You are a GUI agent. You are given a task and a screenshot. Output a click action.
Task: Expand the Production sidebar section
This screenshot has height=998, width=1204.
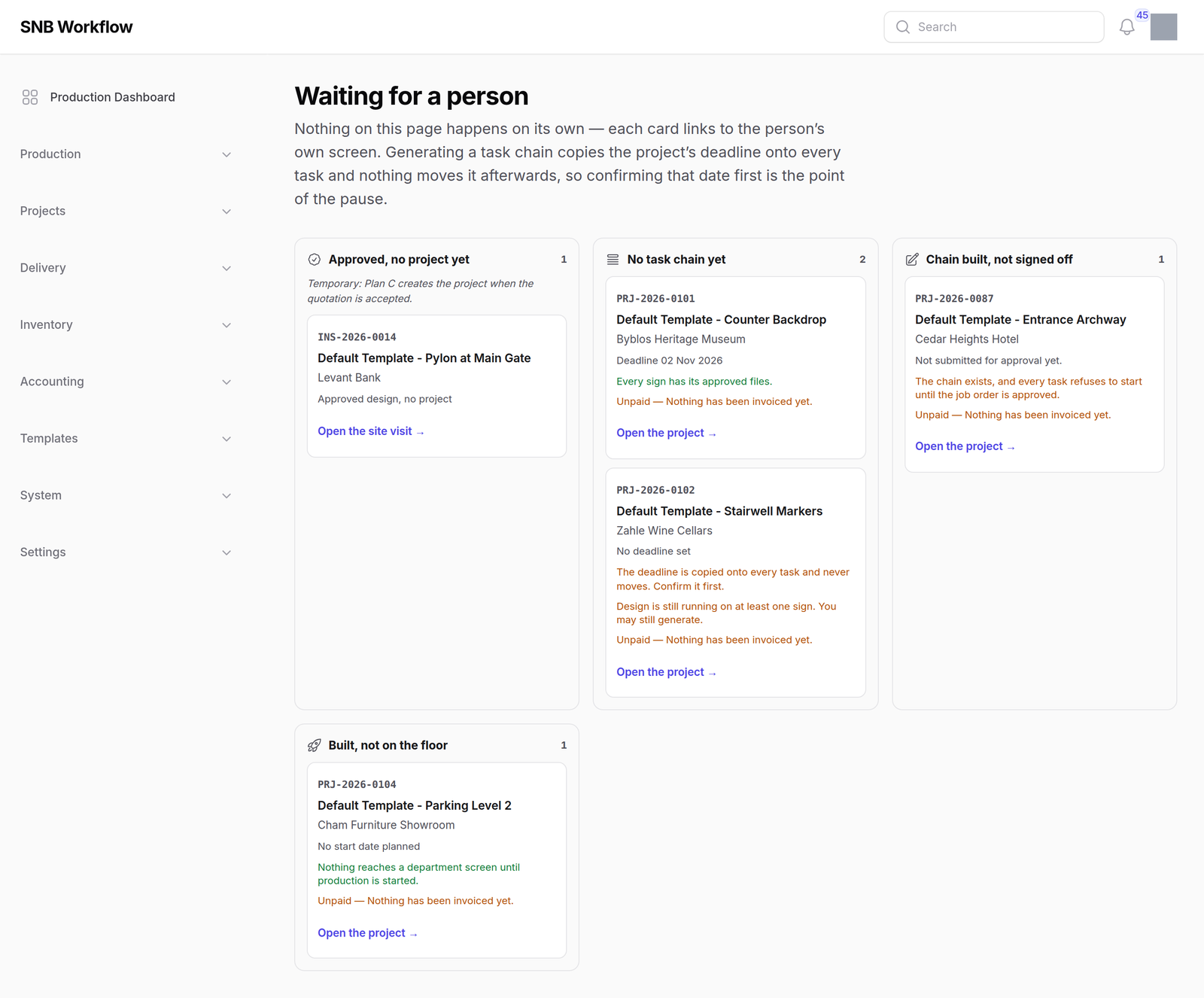126,154
